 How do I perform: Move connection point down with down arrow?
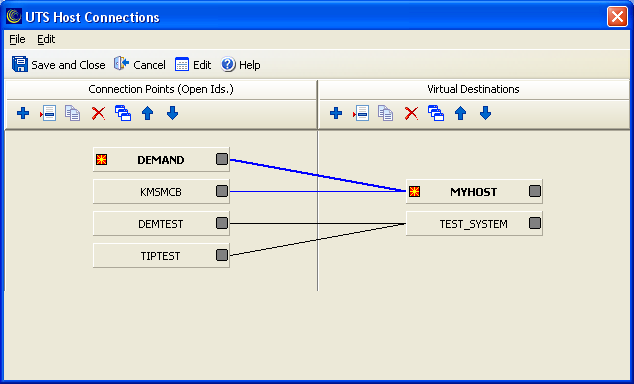pyautogui.click(x=173, y=113)
